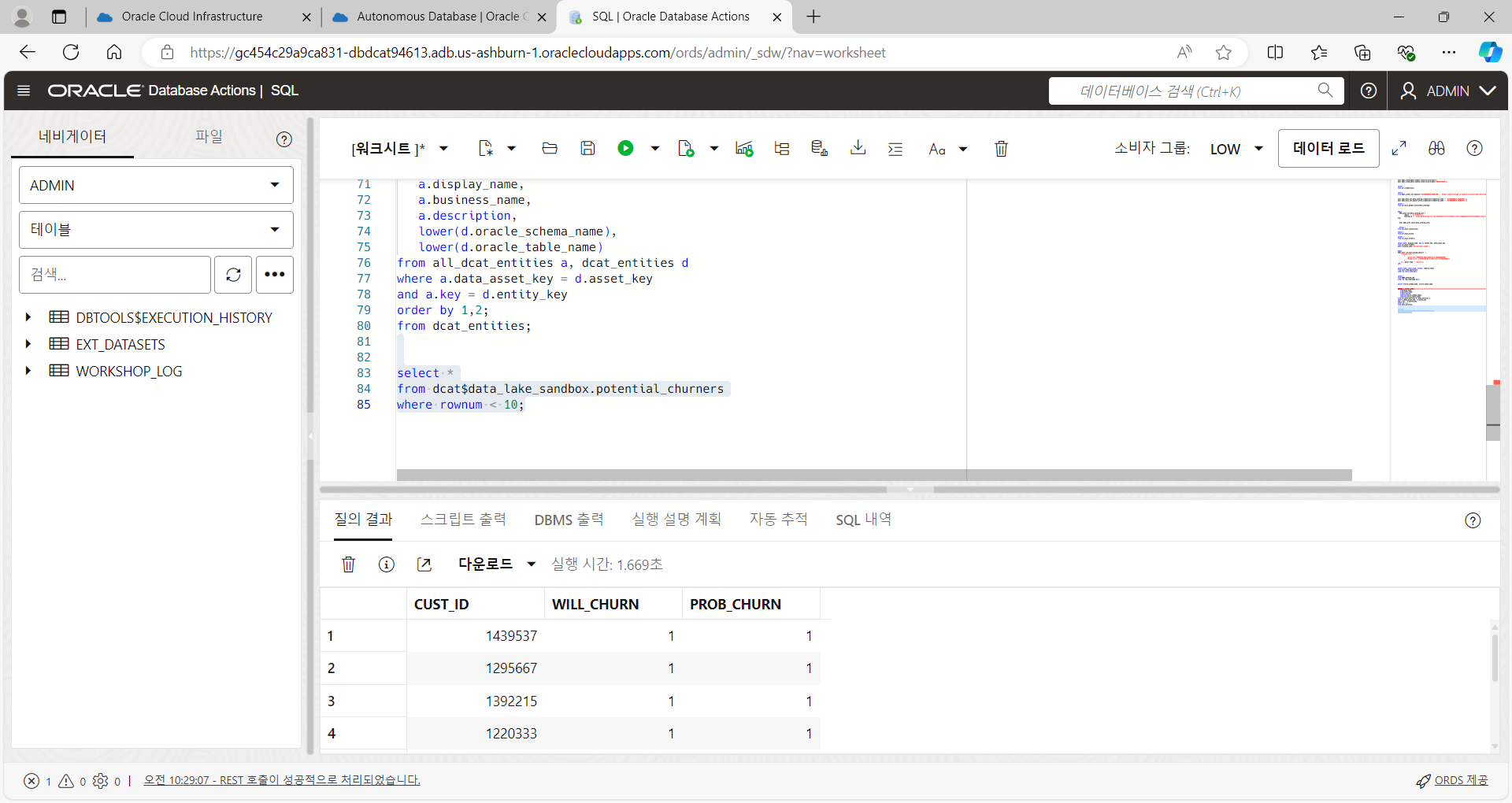
Task: Open the hamburger navigation menu
Action: click(24, 91)
